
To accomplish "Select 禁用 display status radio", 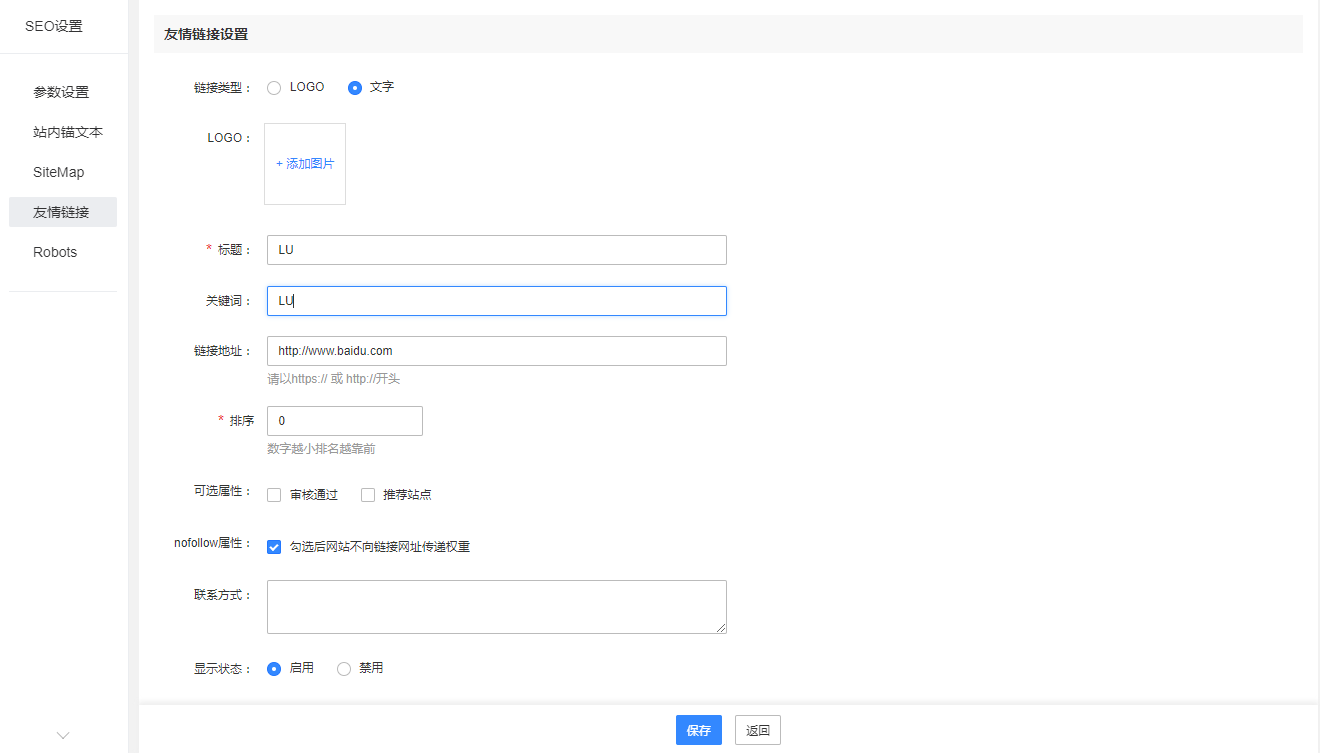I will pos(344,669).
